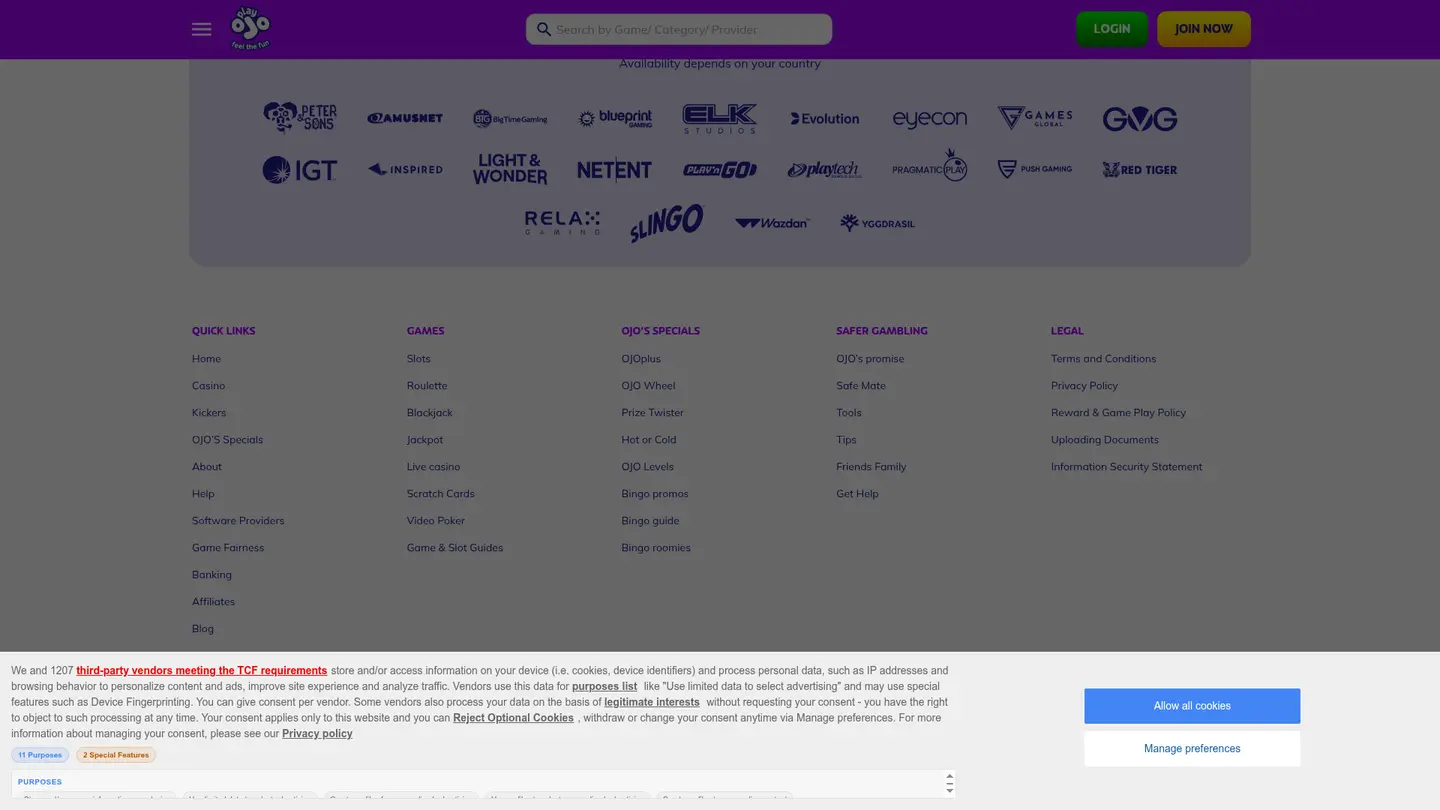Open the Hot or Cold link

click(649, 440)
